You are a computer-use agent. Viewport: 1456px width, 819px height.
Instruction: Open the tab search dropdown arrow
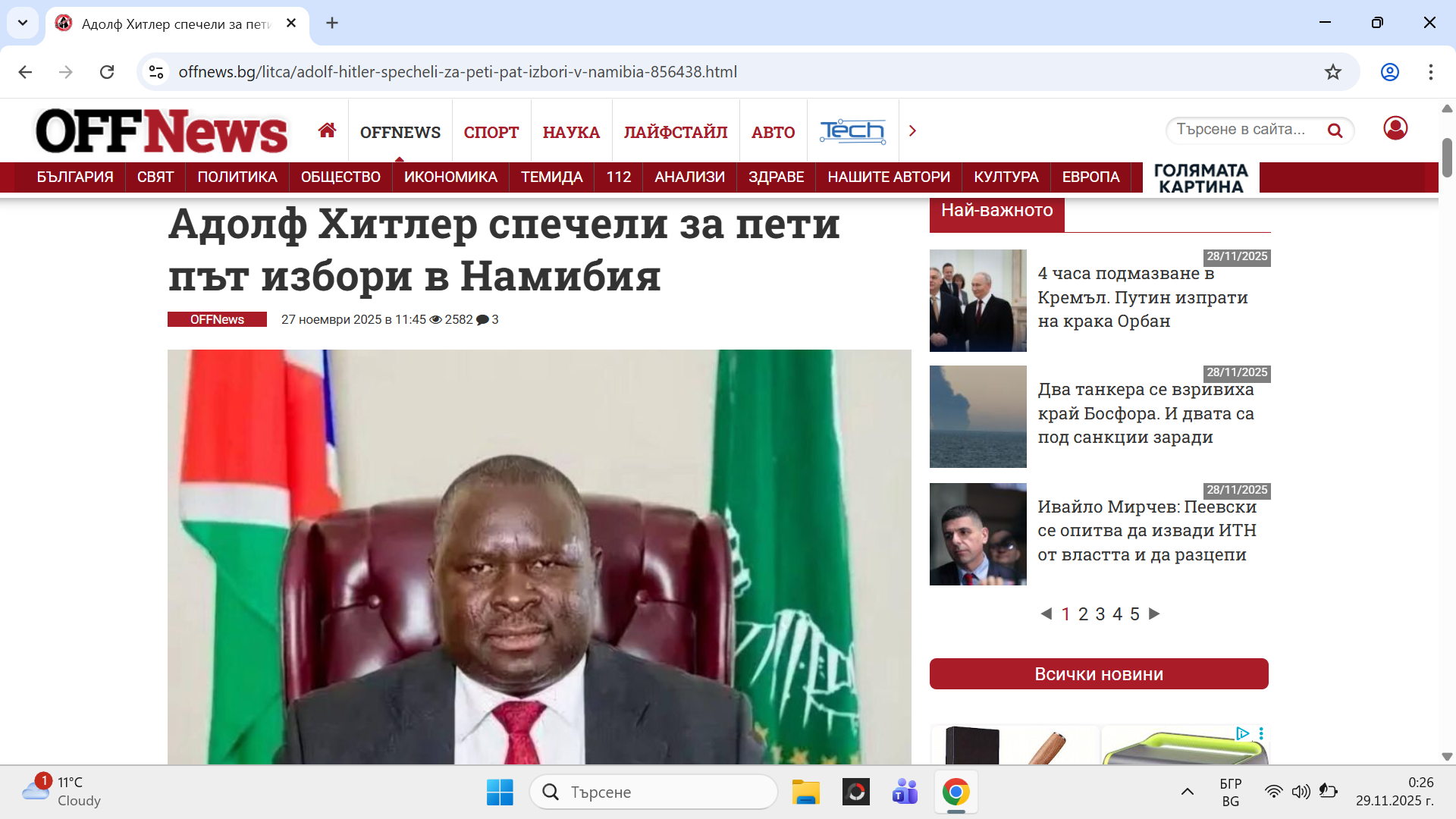[23, 23]
